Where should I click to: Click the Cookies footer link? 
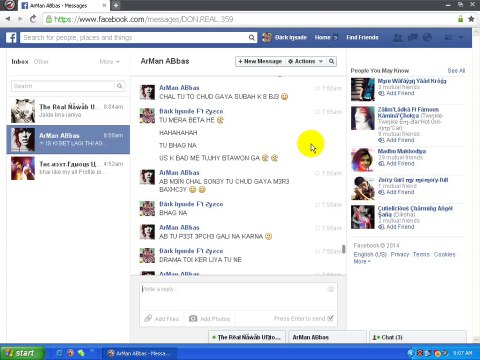[444, 254]
